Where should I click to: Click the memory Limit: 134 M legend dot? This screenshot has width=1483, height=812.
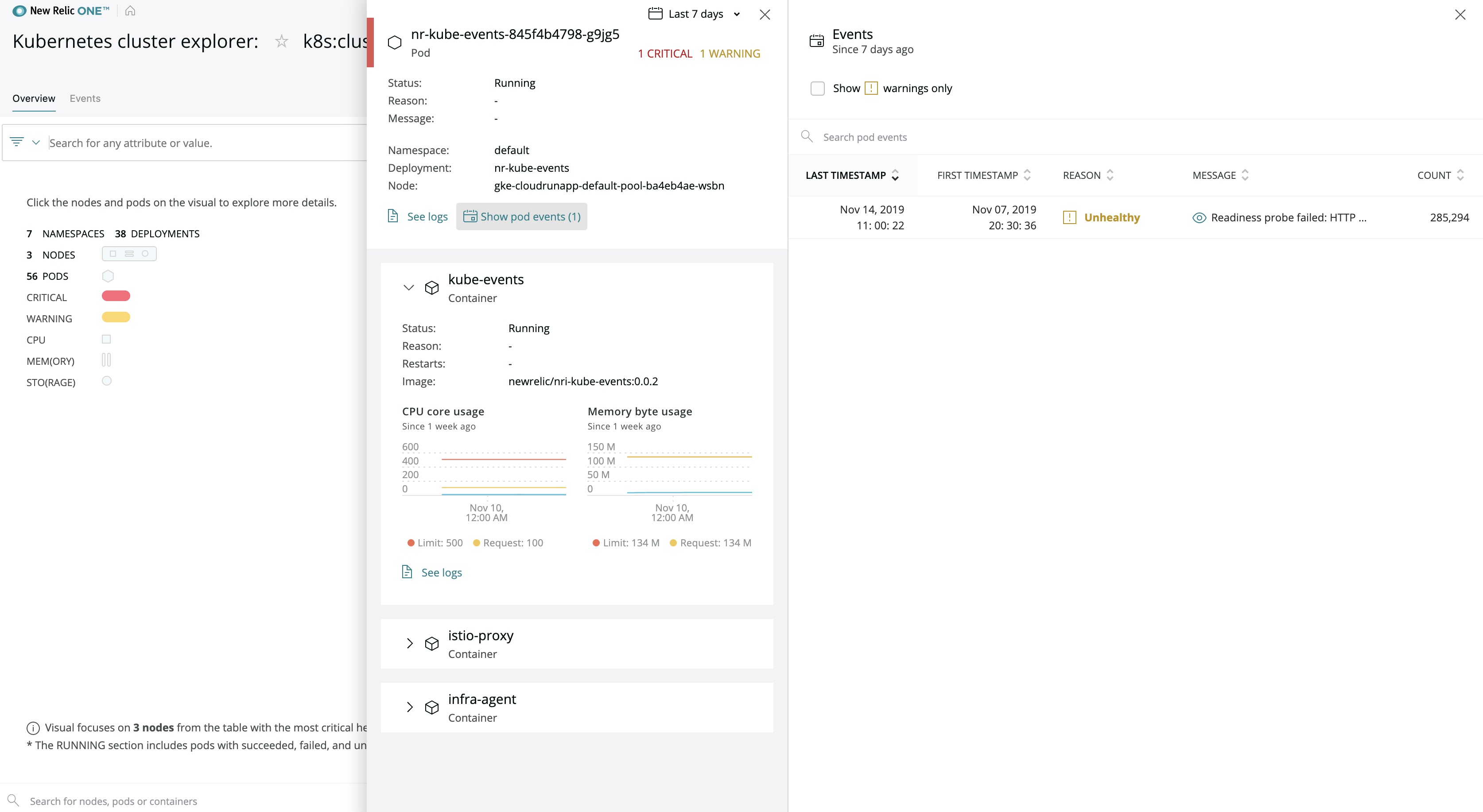(x=596, y=543)
